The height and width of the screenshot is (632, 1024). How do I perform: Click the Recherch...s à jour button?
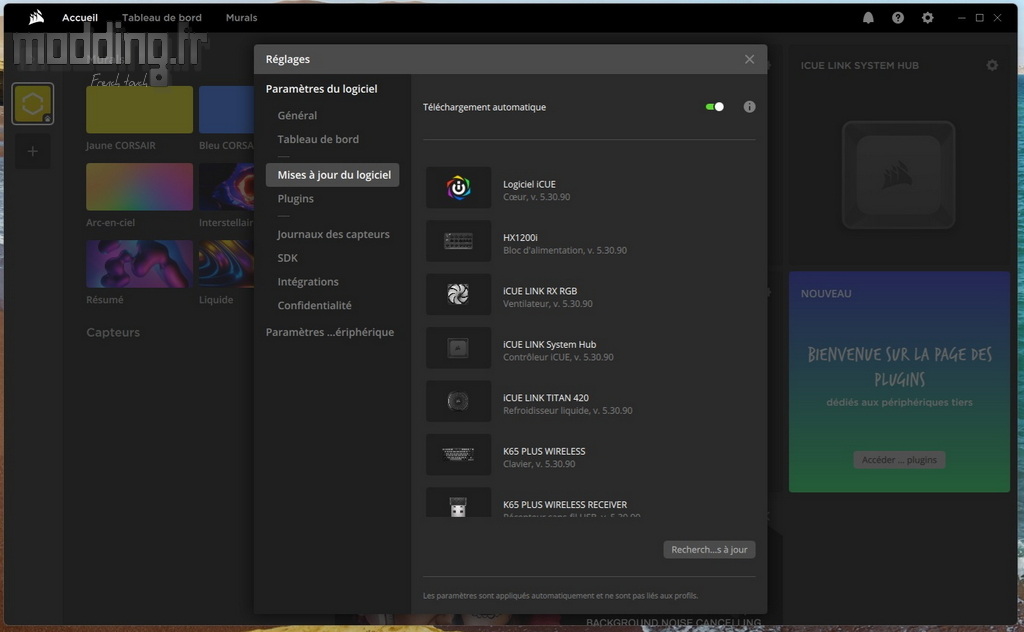(x=709, y=550)
